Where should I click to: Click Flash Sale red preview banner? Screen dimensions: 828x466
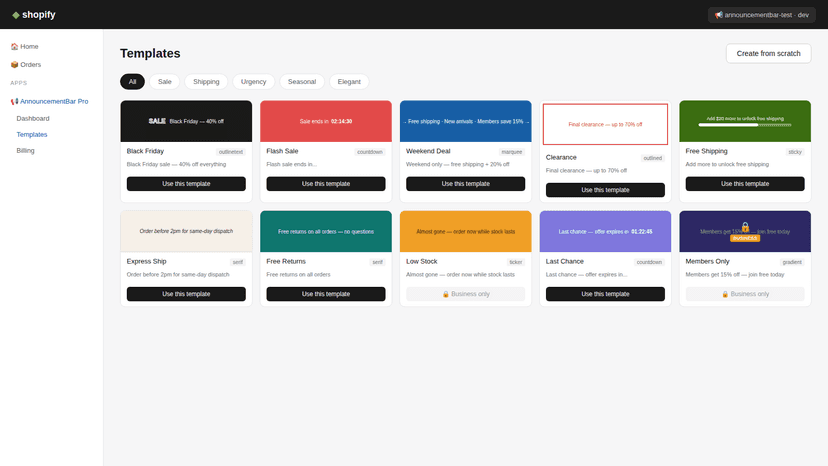pos(326,121)
